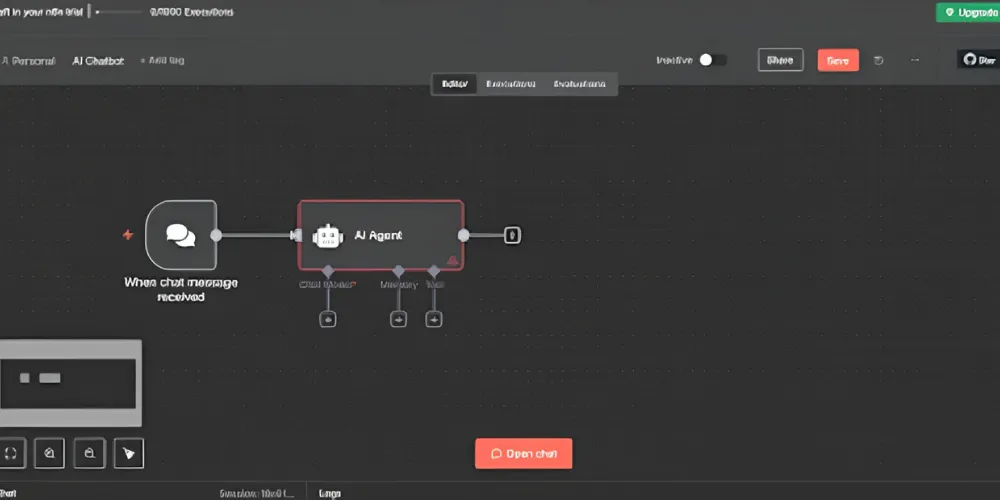
Task: Open the Personal project breadcrumb
Action: 29,61
